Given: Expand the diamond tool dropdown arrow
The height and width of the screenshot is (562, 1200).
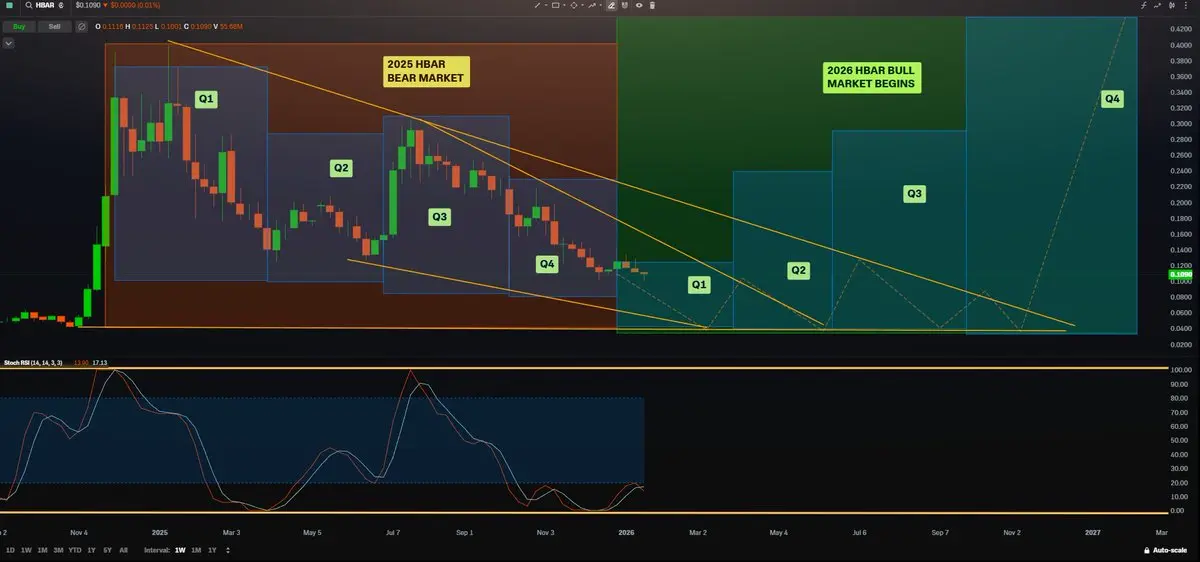Looking at the screenshot, I should [582, 5].
